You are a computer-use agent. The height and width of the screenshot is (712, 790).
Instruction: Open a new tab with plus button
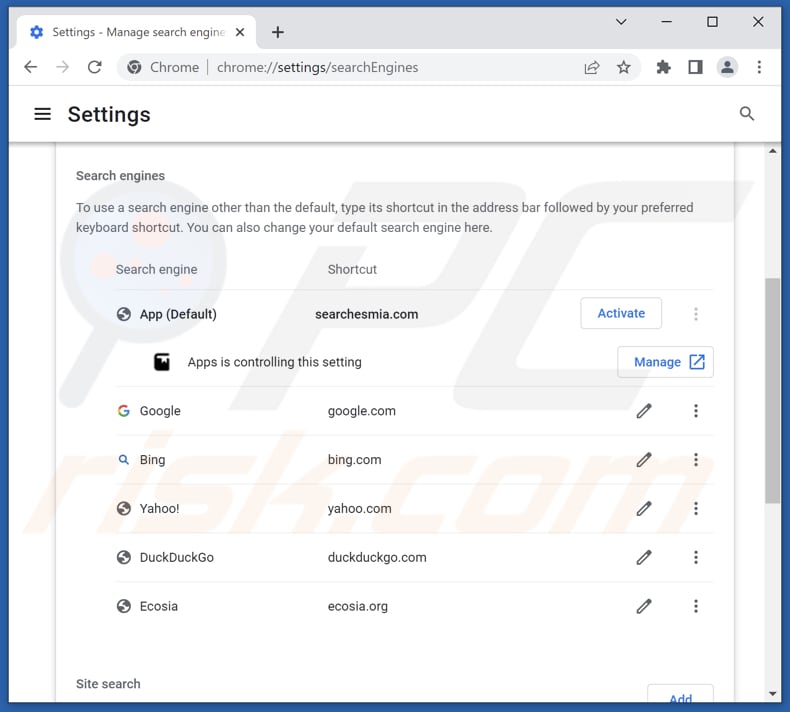(x=278, y=32)
